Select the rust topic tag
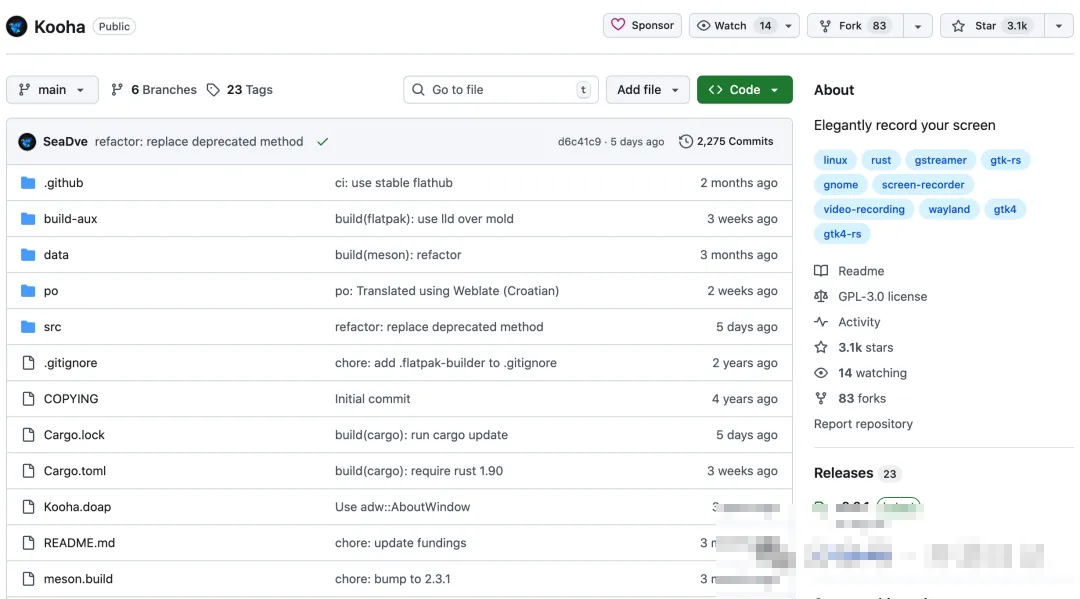This screenshot has width=1080, height=599. 880,160
